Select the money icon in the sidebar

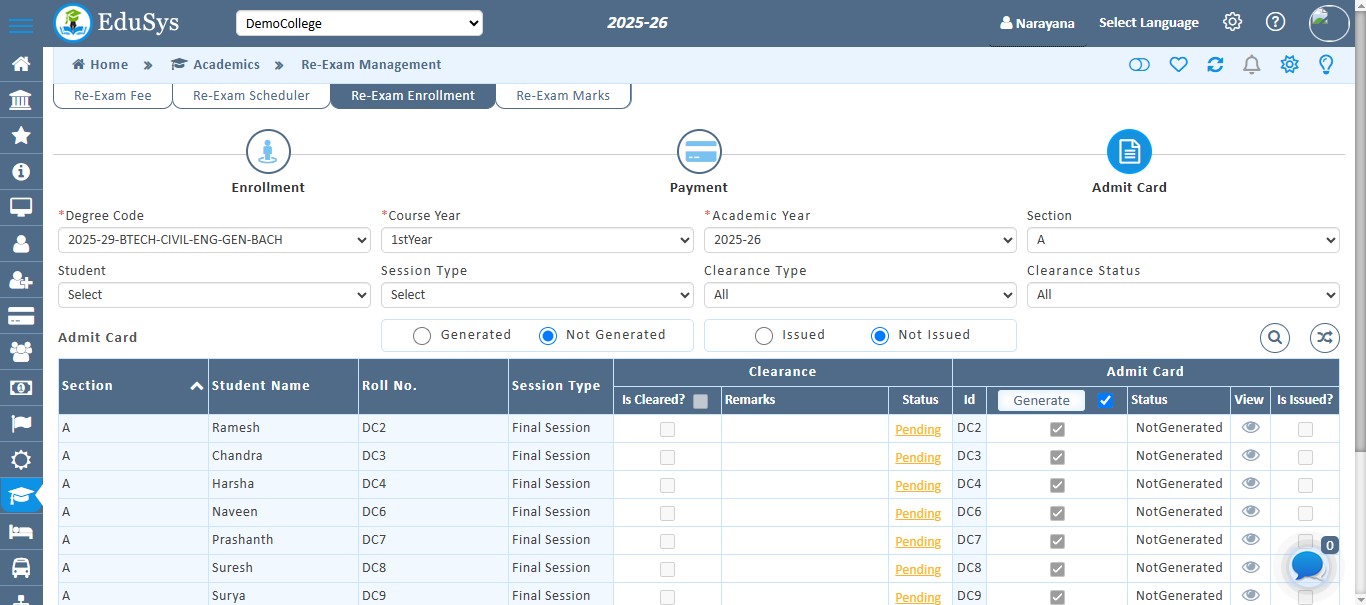(21, 388)
